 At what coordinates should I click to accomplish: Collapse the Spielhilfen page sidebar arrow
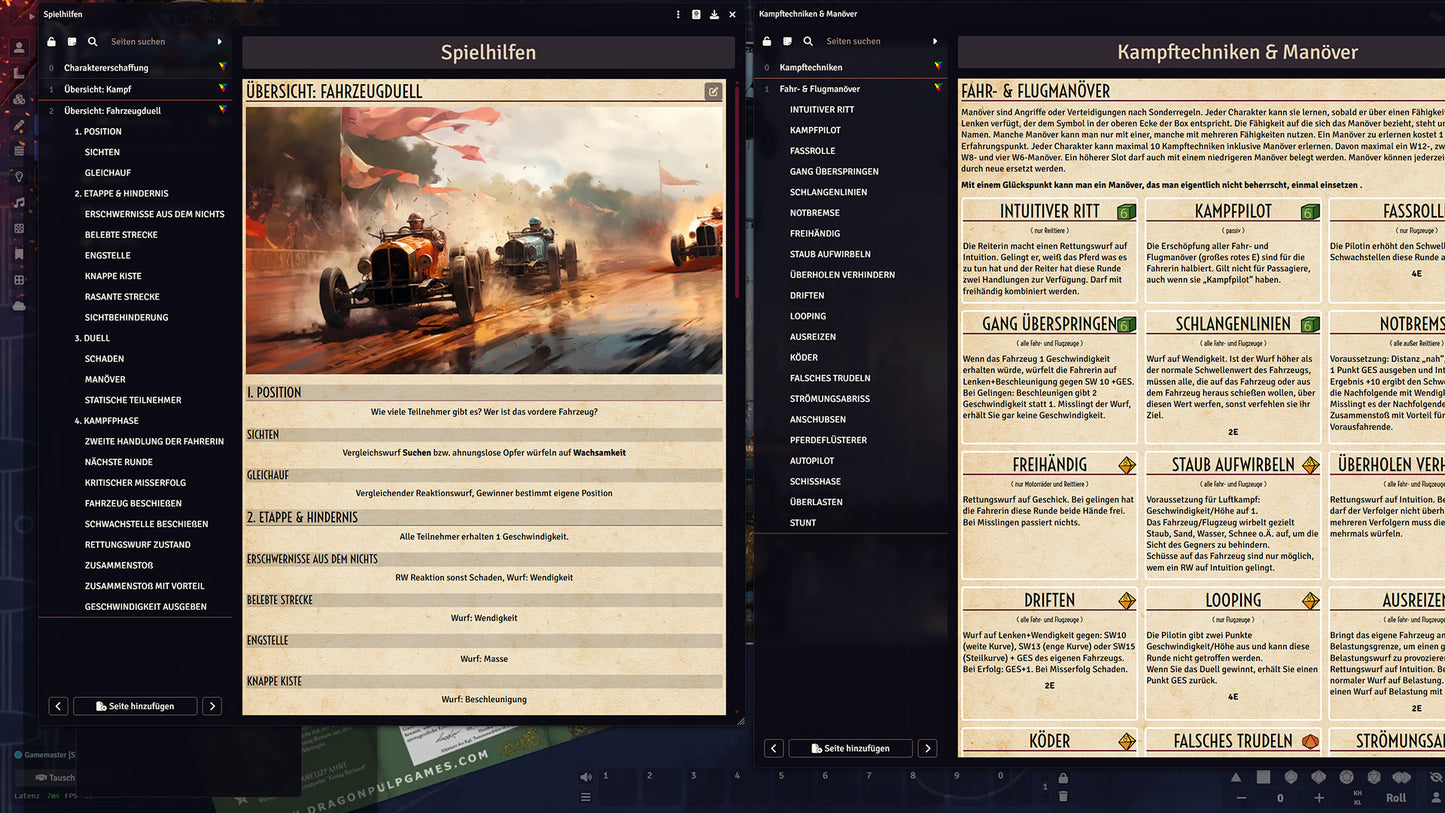point(220,42)
